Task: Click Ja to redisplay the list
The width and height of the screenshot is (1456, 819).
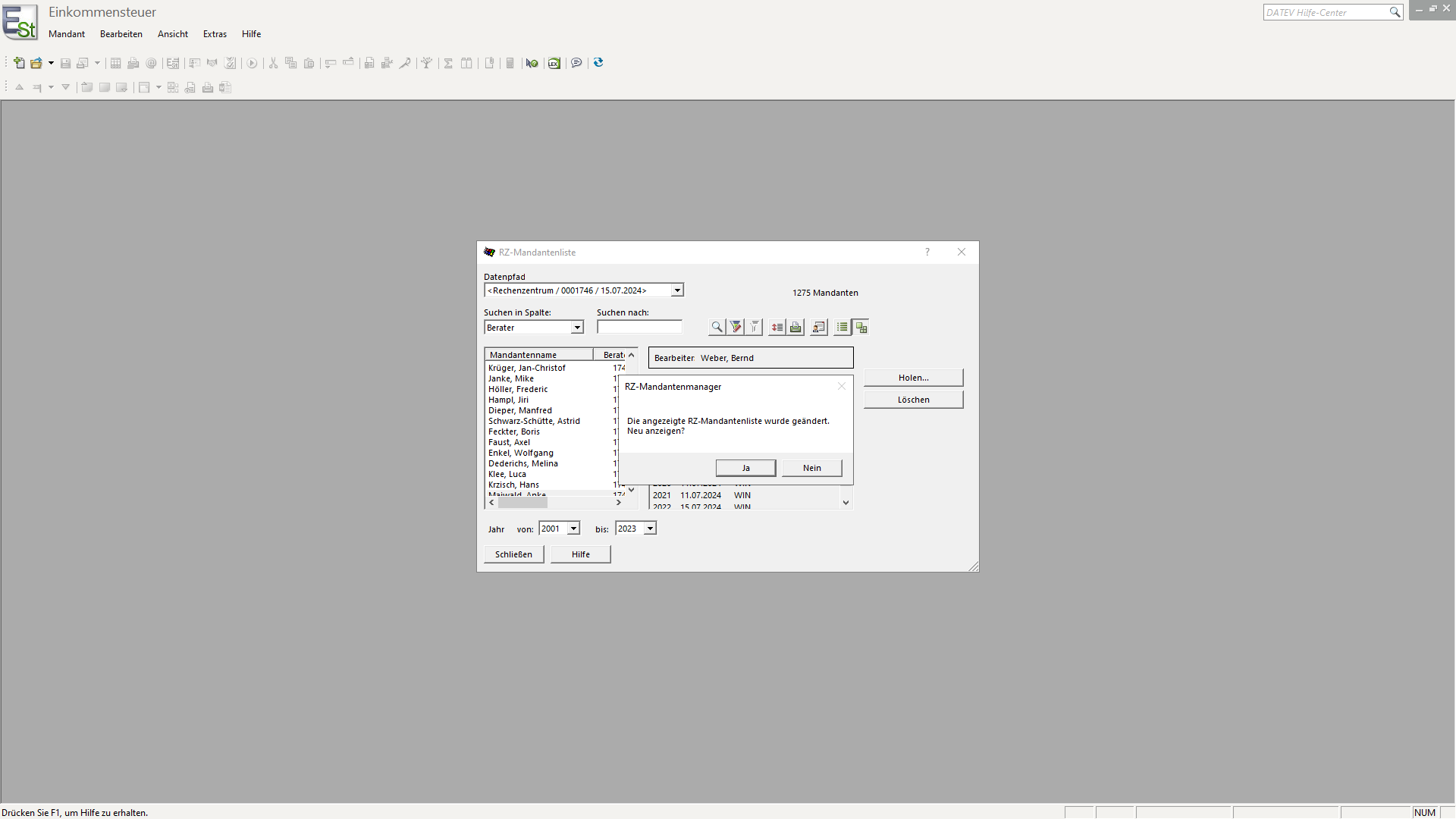Action: (745, 468)
